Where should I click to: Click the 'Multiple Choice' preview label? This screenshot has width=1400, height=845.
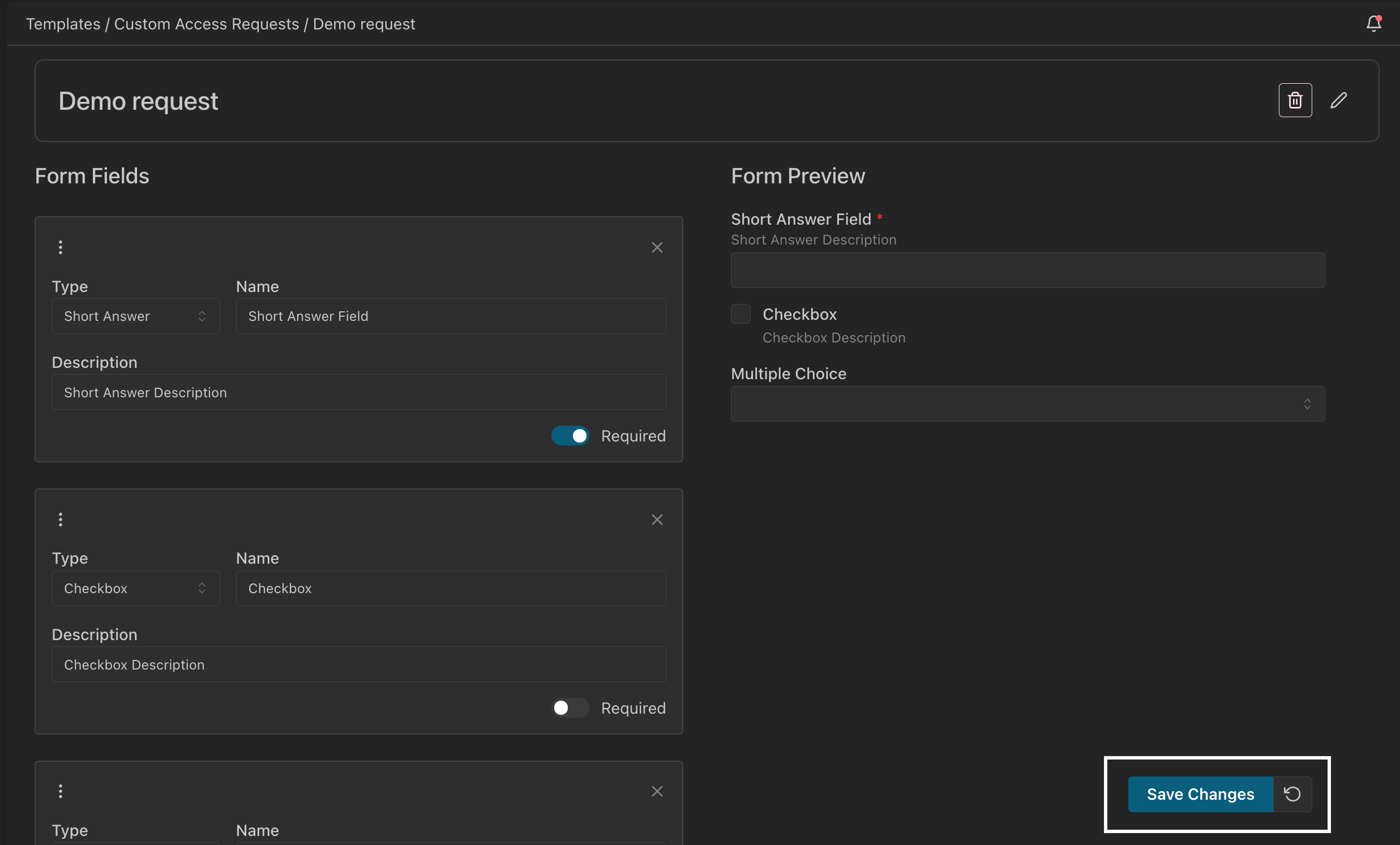[788, 374]
